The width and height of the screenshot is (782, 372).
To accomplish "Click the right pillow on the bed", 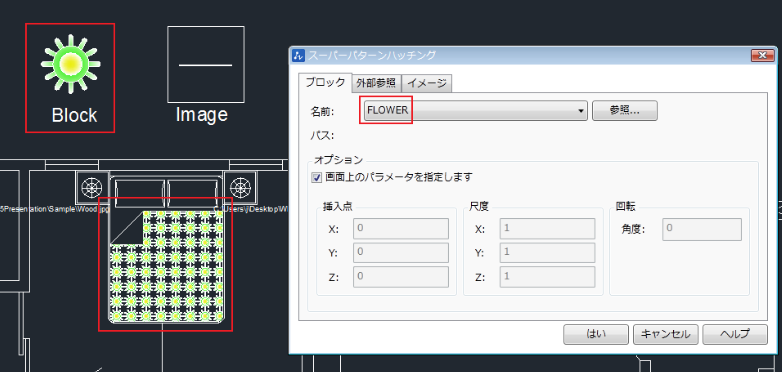I will coord(193,194).
